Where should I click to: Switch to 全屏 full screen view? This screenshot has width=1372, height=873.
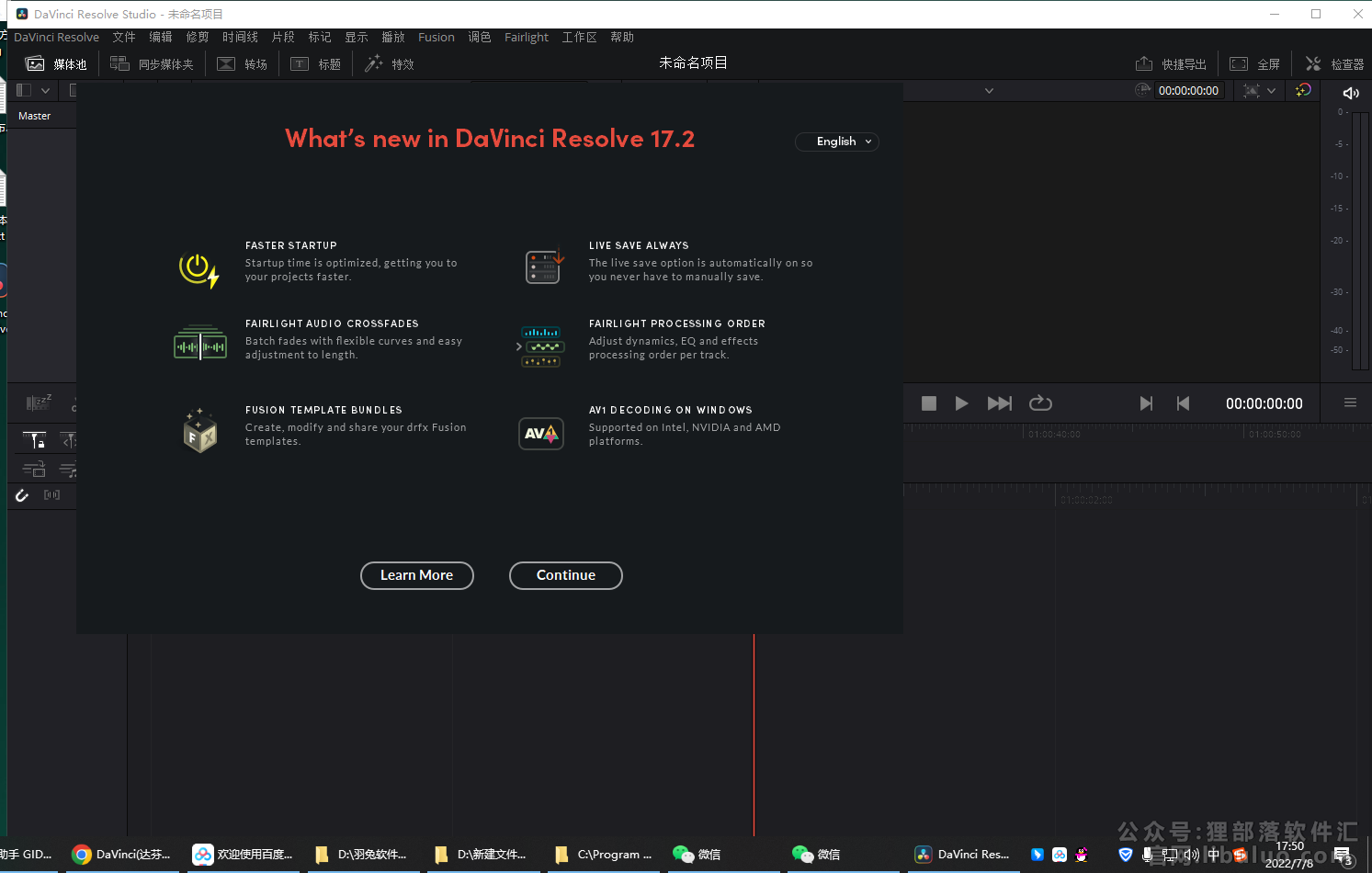(1254, 63)
